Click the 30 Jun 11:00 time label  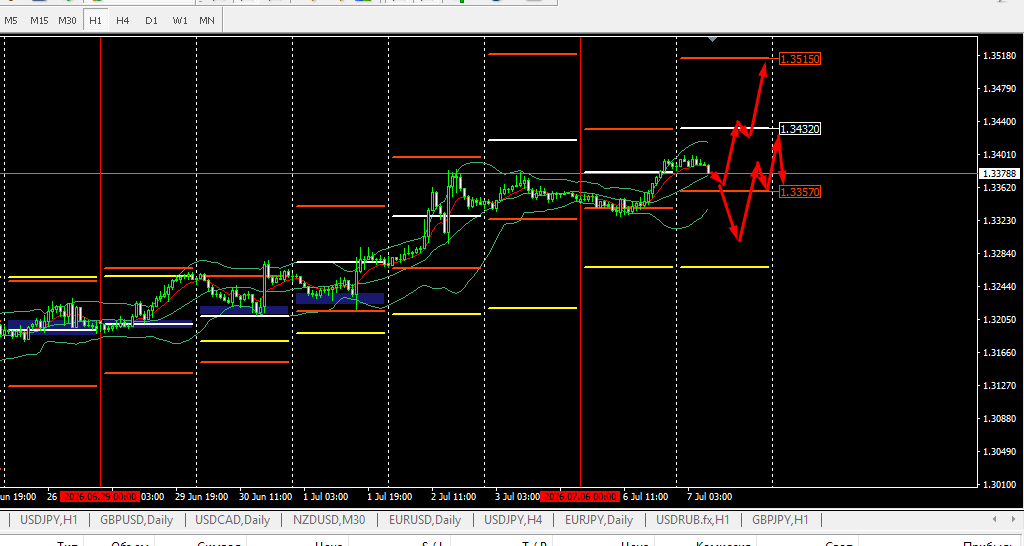(265, 496)
